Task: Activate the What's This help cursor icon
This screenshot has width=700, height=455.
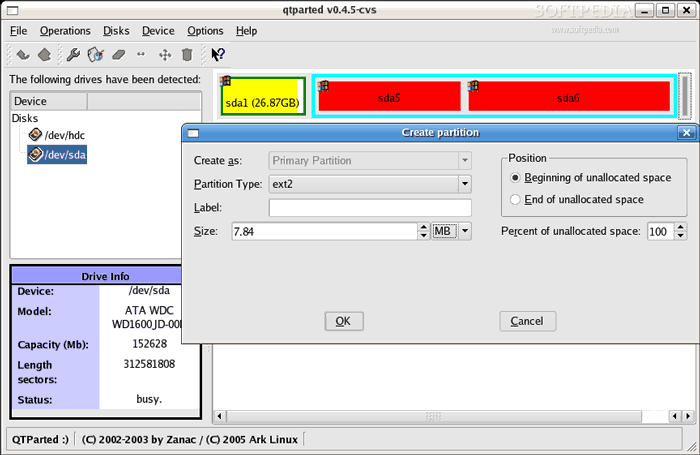Action: point(218,54)
